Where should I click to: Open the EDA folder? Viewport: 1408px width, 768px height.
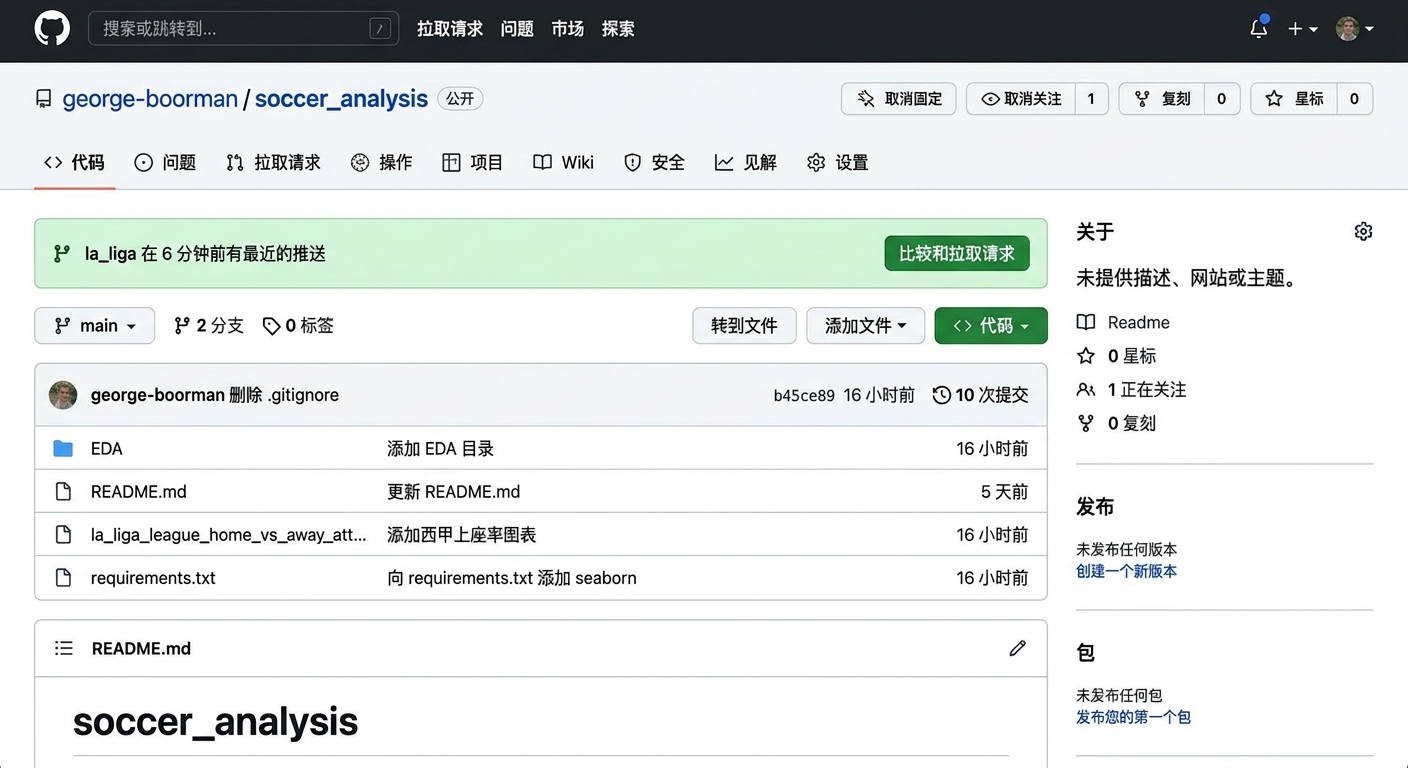pos(106,449)
